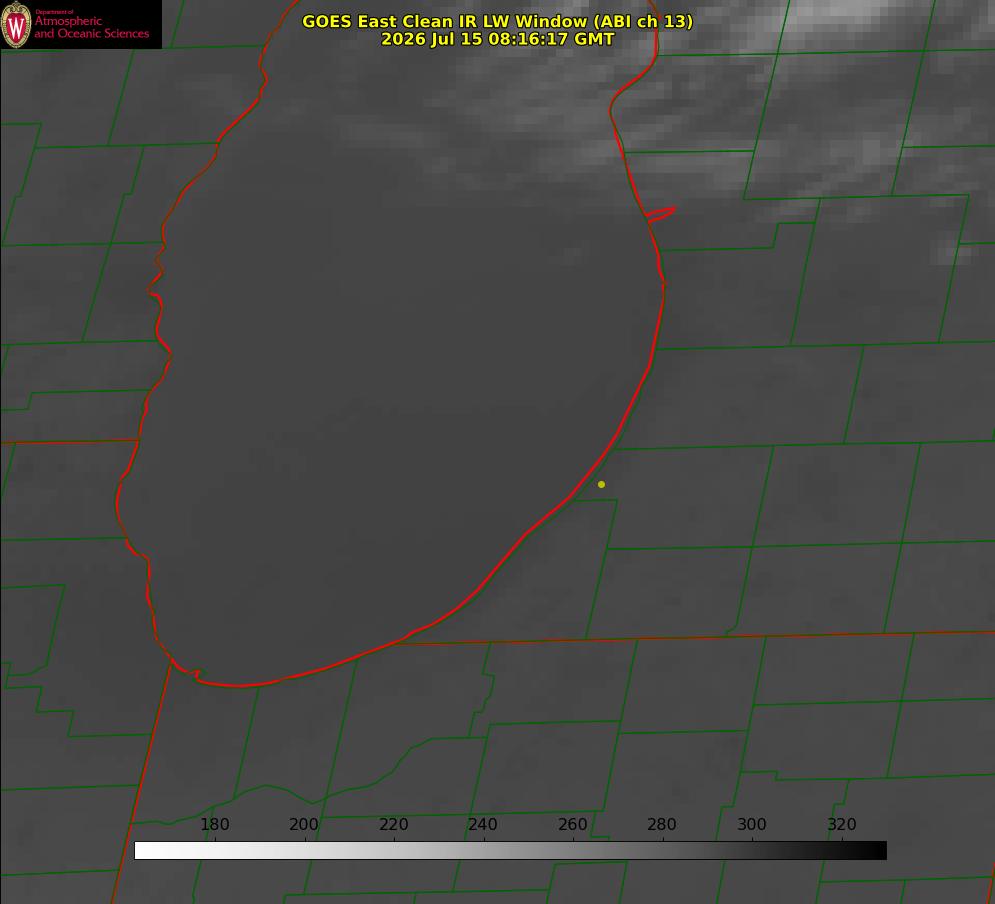
Task: Click the 180 colorbar label
Action: tap(214, 824)
